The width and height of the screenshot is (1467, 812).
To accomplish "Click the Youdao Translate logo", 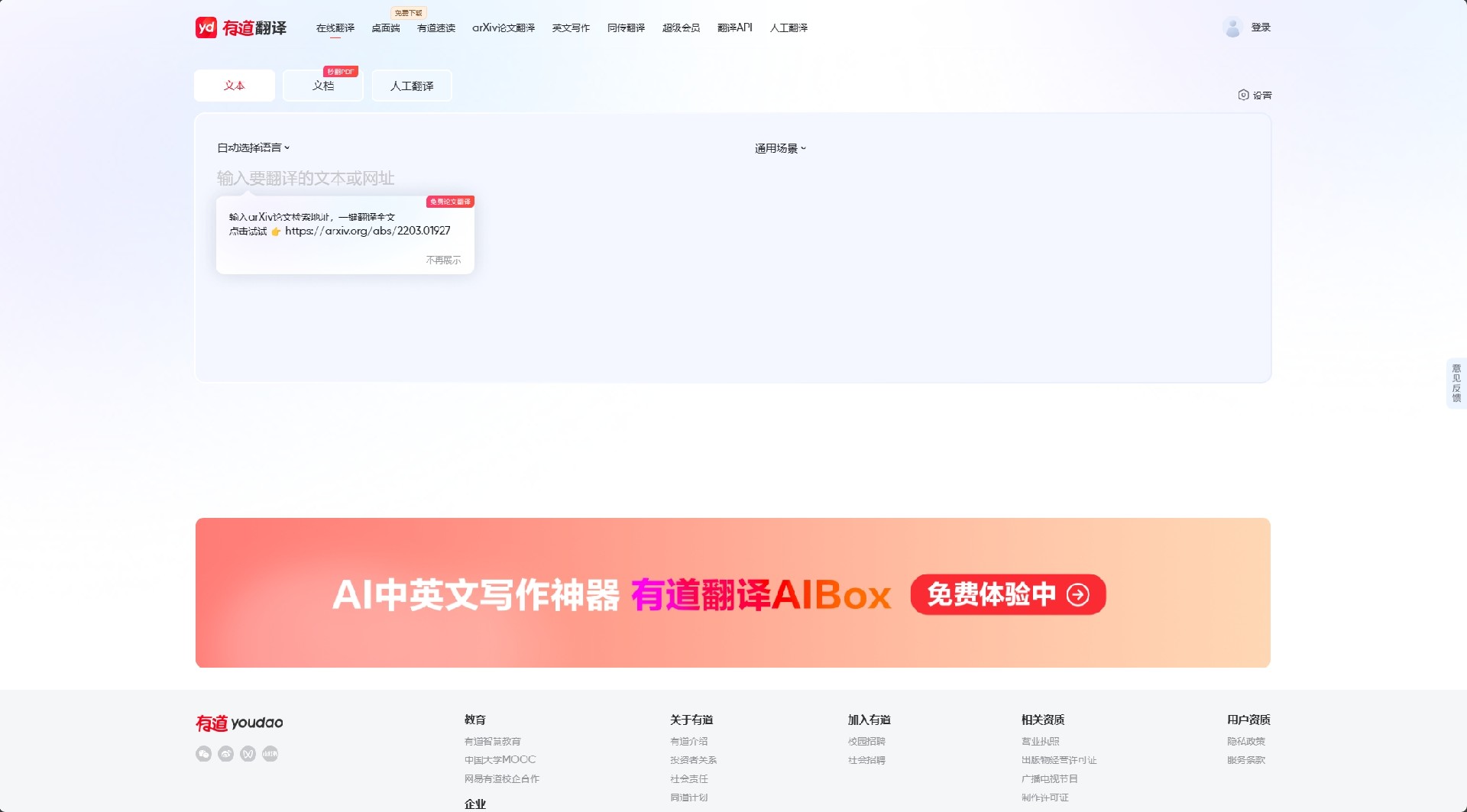I will pyautogui.click(x=241, y=27).
